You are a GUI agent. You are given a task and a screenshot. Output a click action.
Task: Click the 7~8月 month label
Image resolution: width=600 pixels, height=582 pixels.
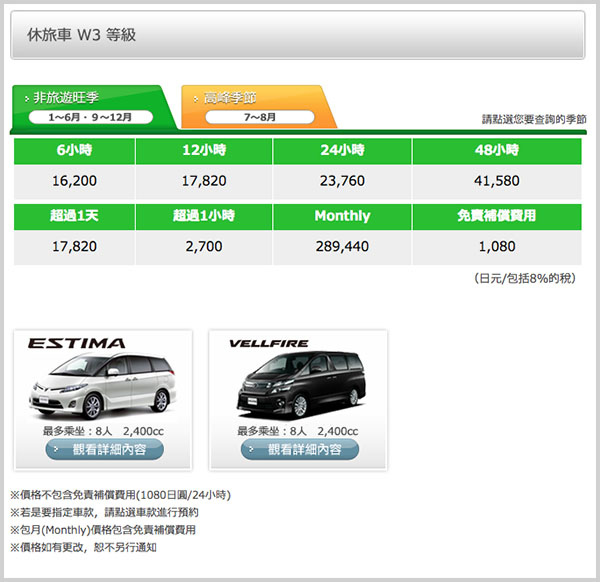260,117
